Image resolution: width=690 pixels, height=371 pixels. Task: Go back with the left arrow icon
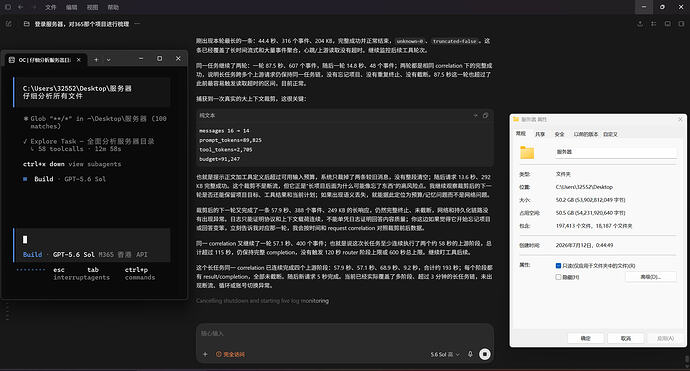(x=21, y=7)
